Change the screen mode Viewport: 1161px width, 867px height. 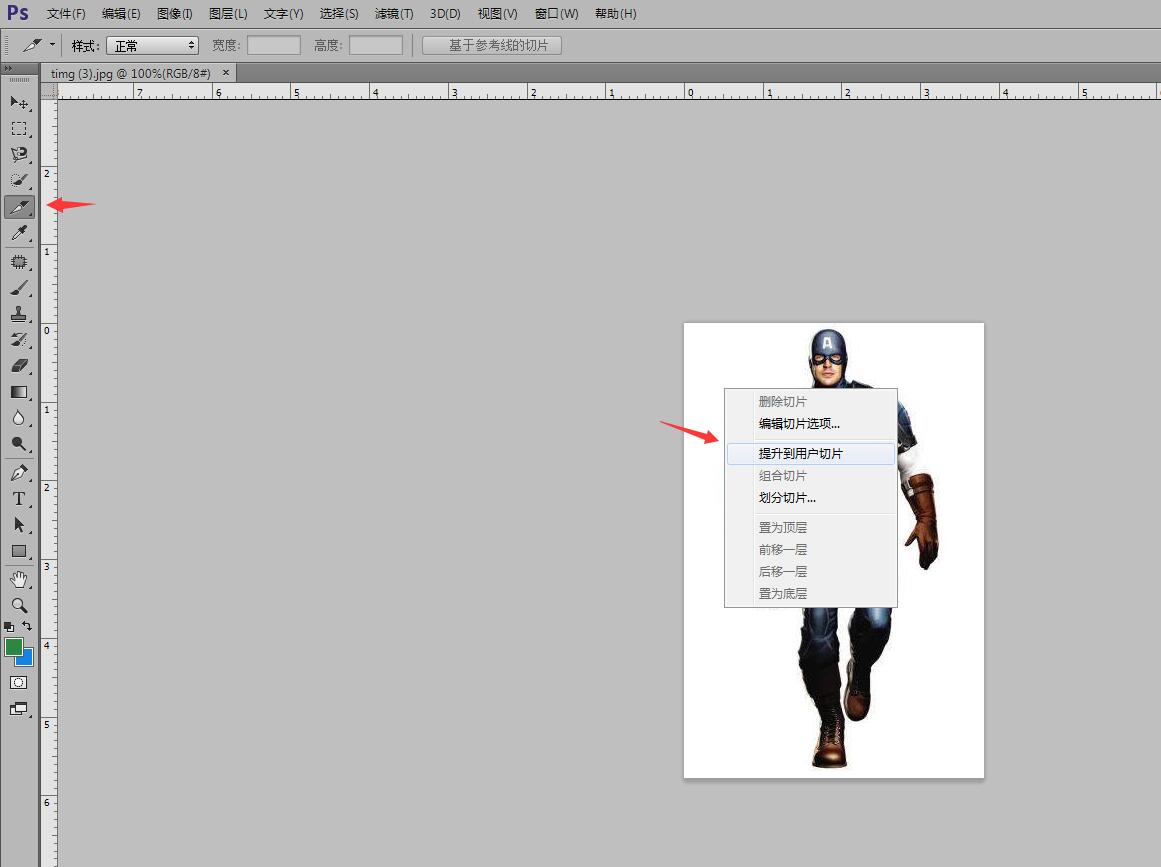(19, 708)
